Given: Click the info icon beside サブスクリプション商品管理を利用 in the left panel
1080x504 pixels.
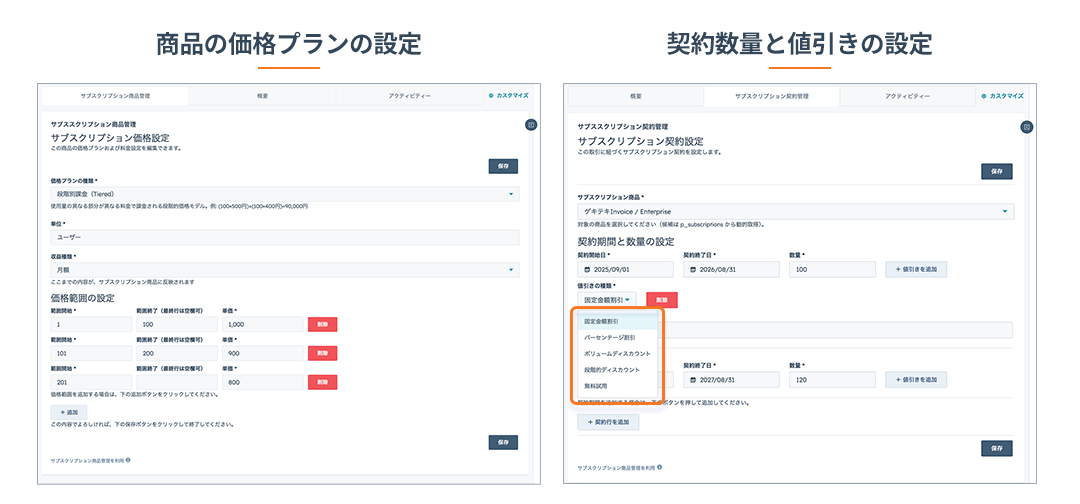Looking at the screenshot, I should click(128, 461).
